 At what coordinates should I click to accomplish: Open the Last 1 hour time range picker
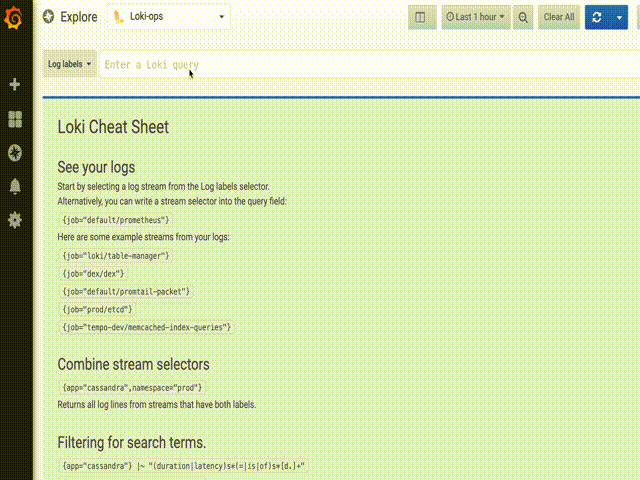pos(476,17)
